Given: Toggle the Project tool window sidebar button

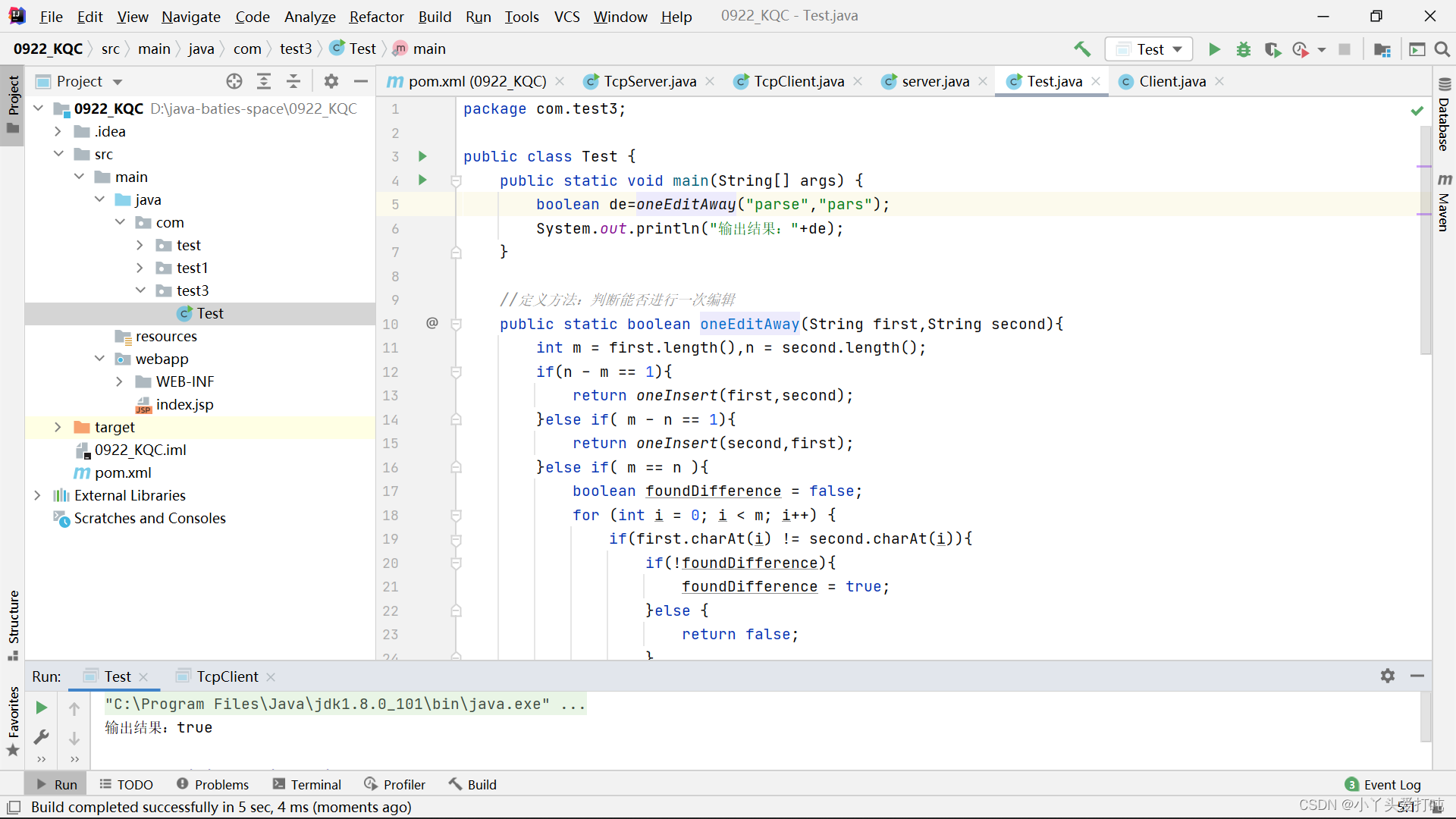Looking at the screenshot, I should pos(13,105).
